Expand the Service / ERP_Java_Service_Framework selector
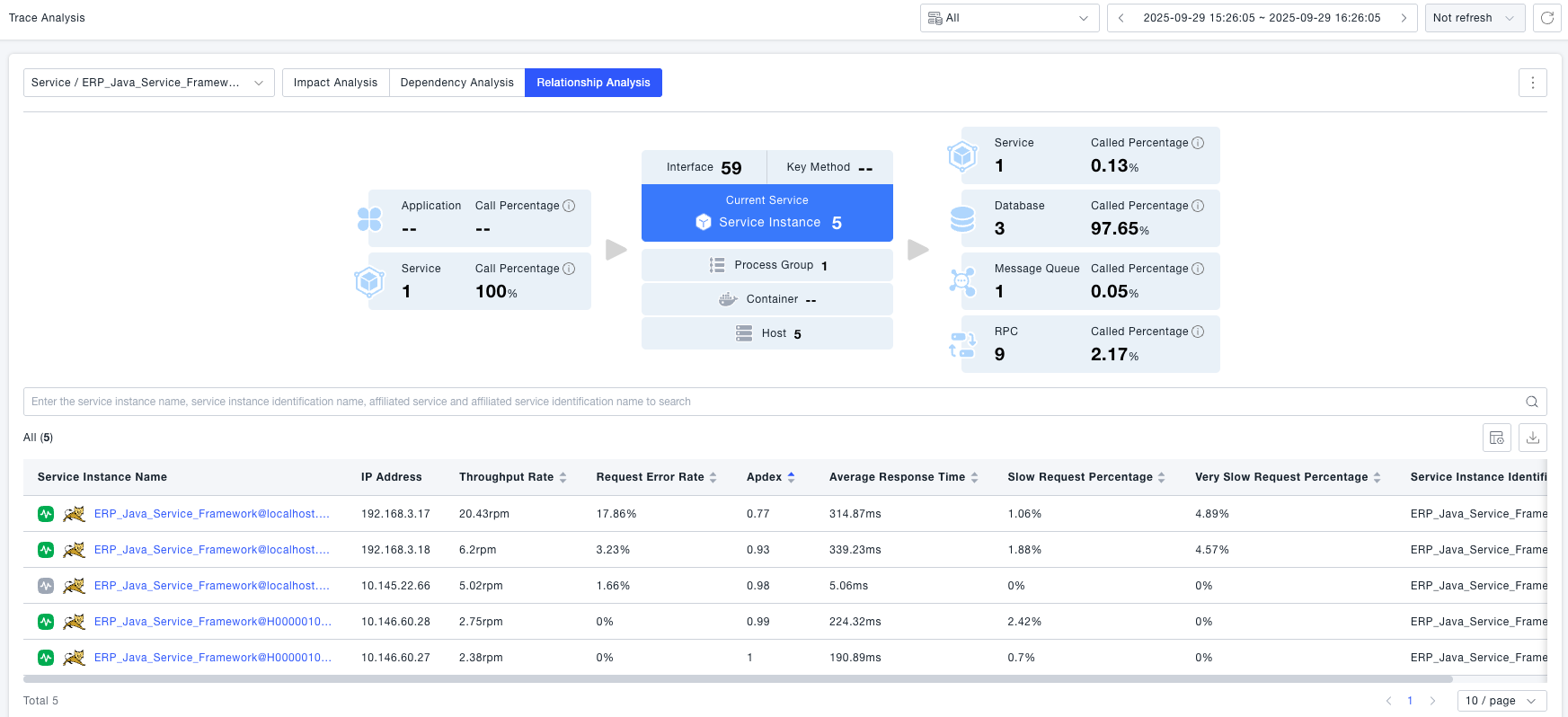Image resolution: width=1568 pixels, height=717 pixels. pos(148,83)
